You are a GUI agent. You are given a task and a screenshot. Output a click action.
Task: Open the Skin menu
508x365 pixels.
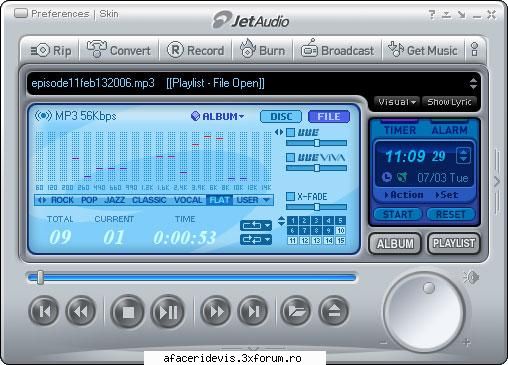pos(109,14)
